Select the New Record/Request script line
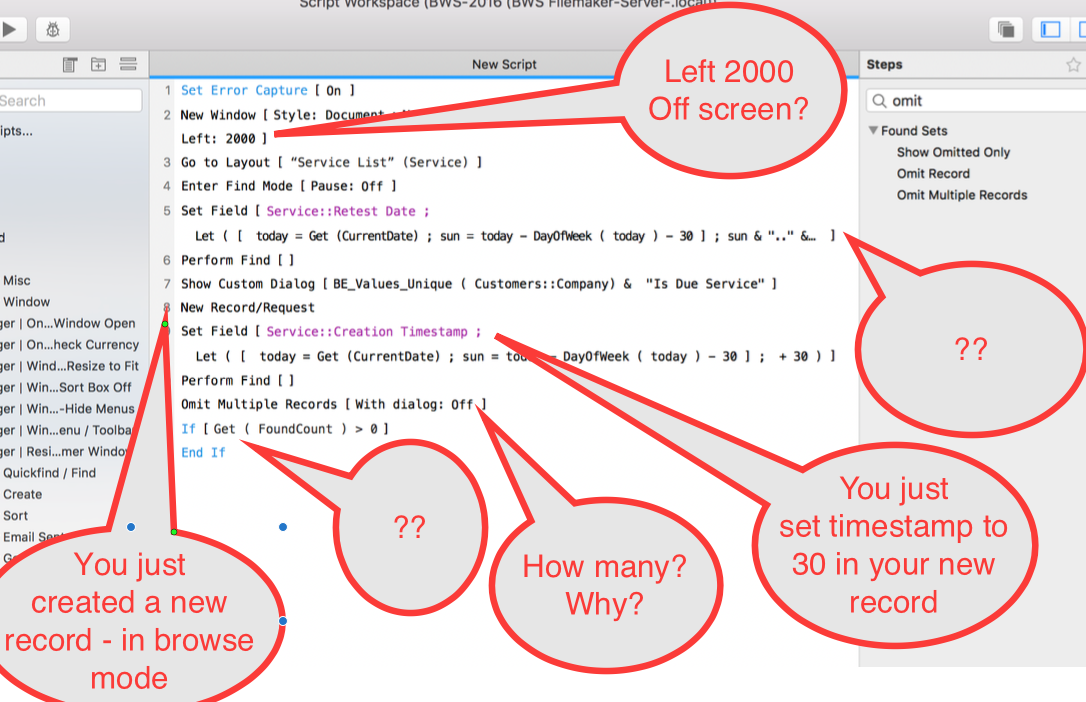The width and height of the screenshot is (1086, 702). [x=247, y=307]
